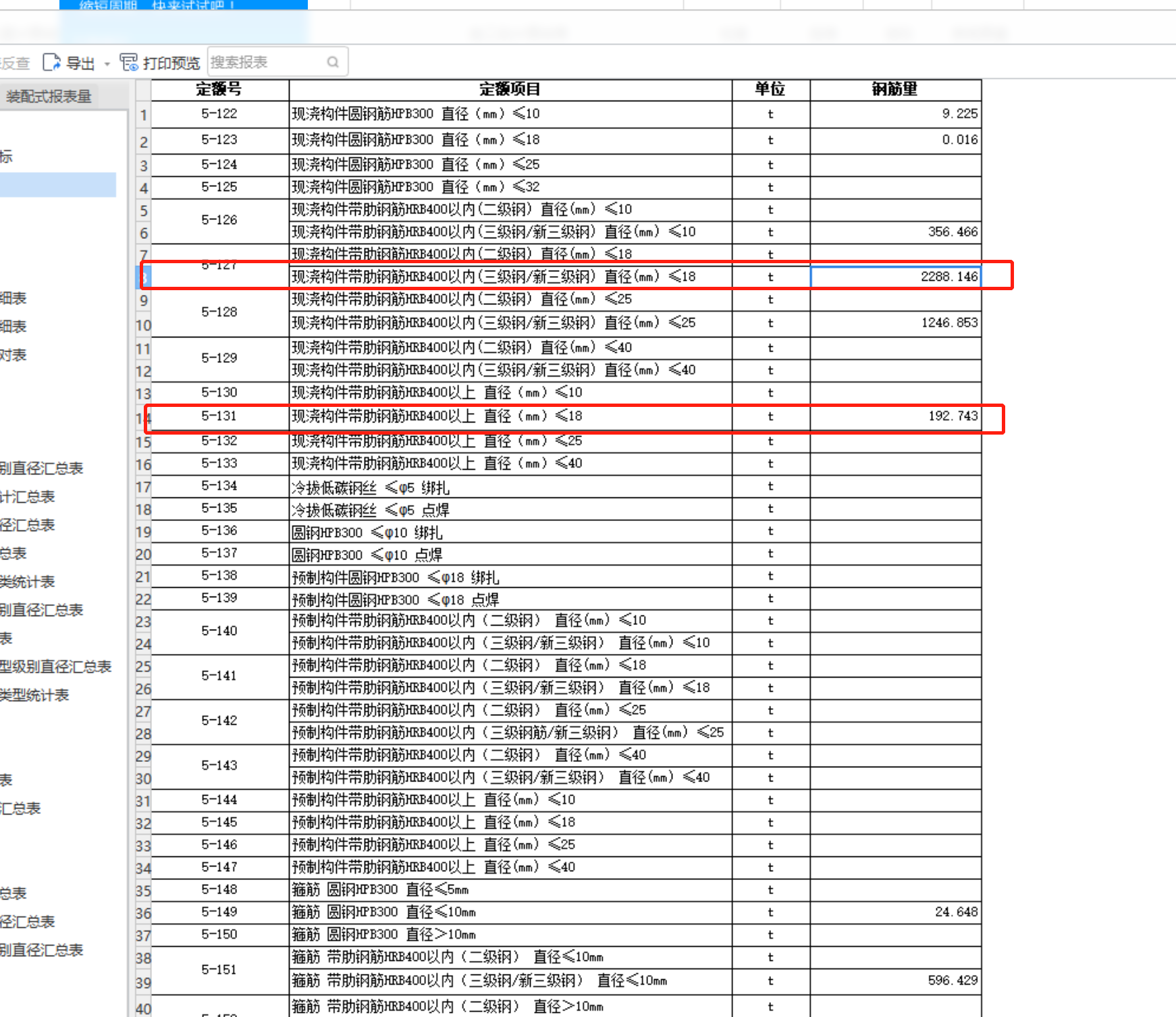Select item 现浇构件带肋钢筋HRB400以上 直径≤40
Viewport: 1176px width, 1017px height.
[x=510, y=464]
